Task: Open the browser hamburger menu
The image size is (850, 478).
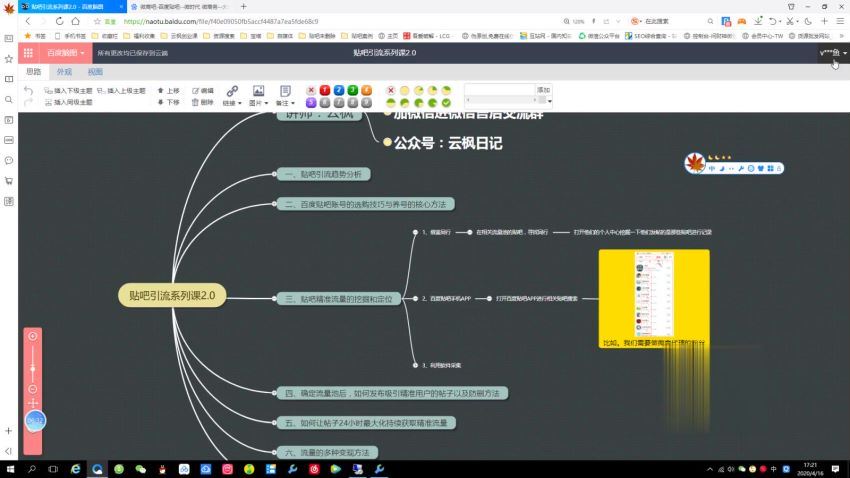Action: tap(840, 21)
